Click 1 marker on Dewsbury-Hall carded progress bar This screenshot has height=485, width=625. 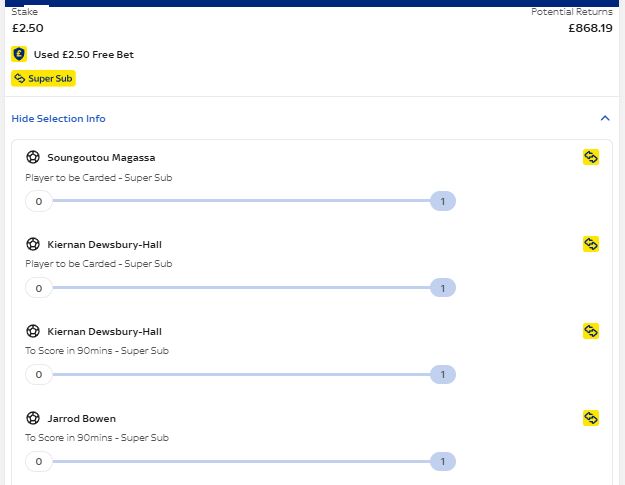(x=442, y=288)
